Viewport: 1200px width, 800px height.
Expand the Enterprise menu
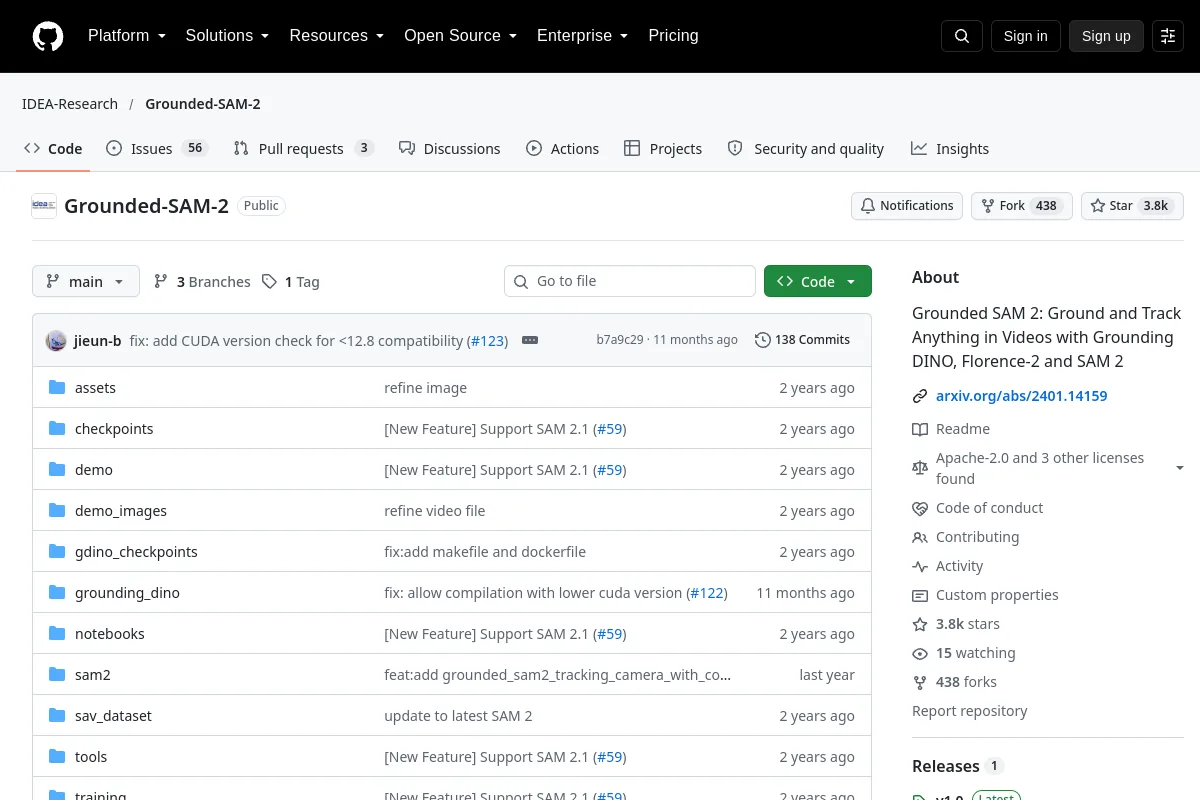(582, 36)
